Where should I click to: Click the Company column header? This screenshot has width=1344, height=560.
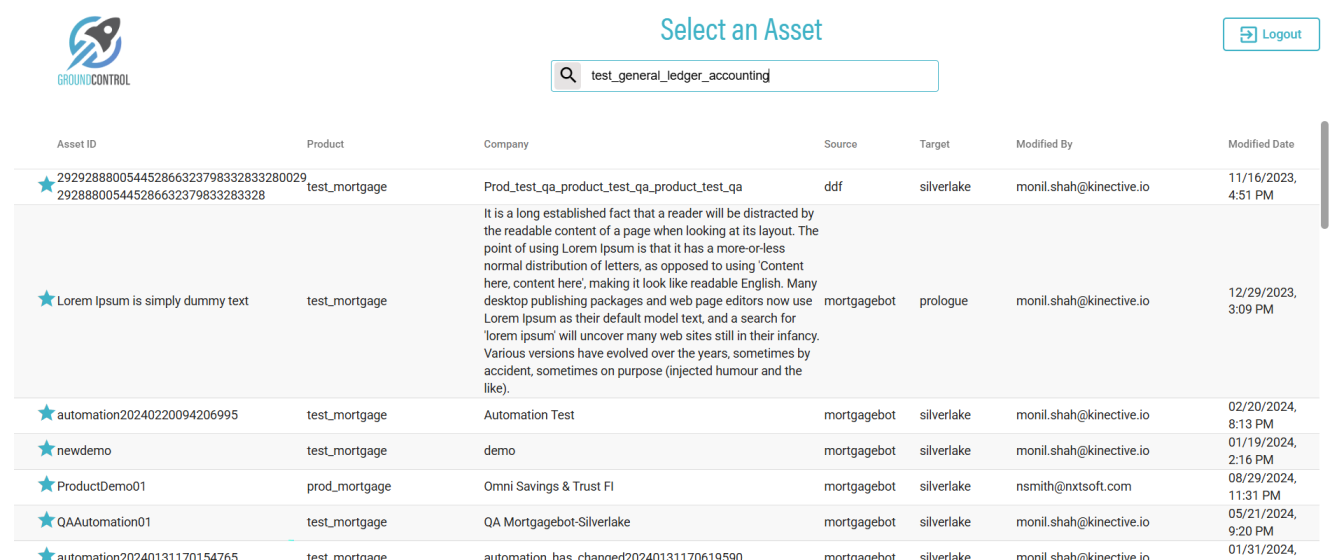tap(506, 144)
